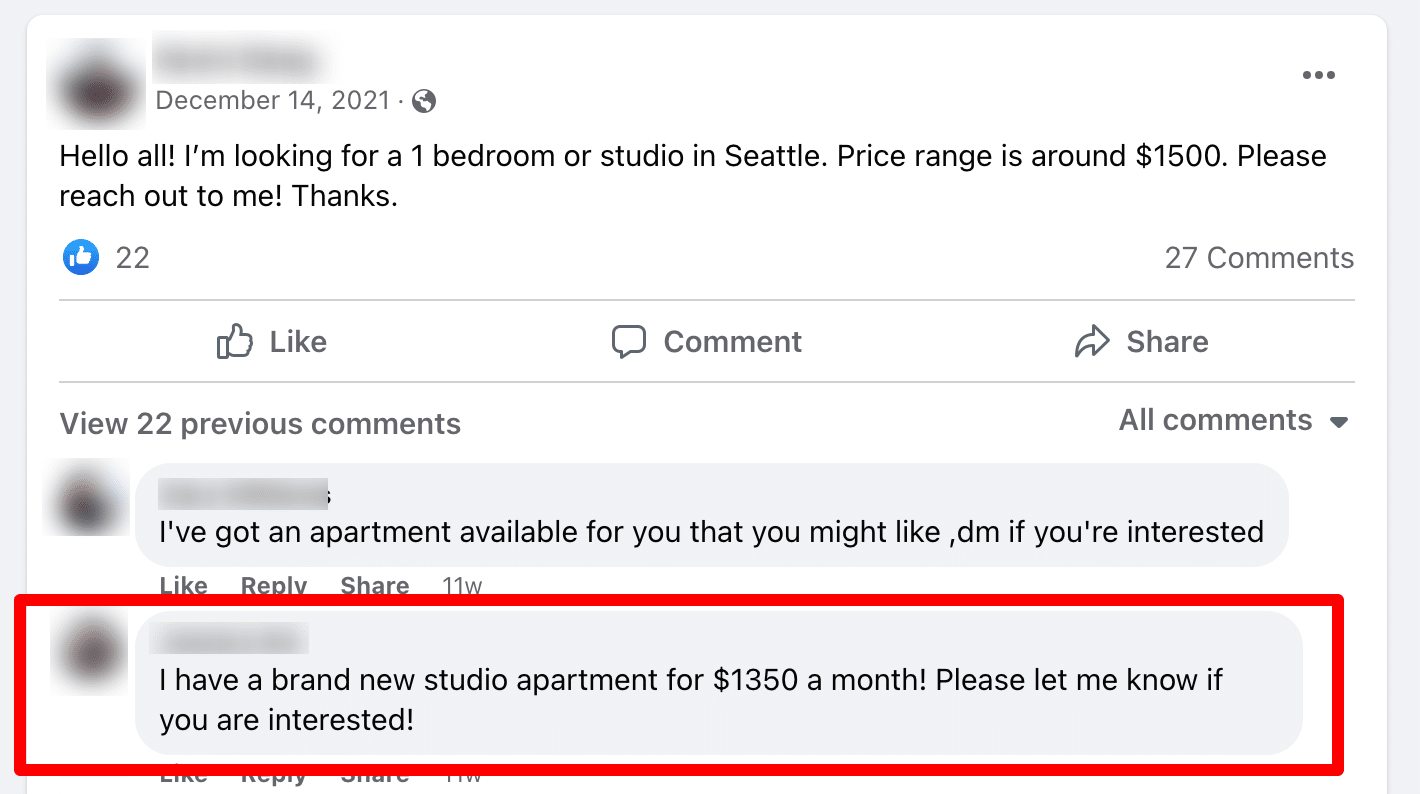1420x794 pixels.
Task: Open the three-dot post options menu
Action: coord(1319,74)
